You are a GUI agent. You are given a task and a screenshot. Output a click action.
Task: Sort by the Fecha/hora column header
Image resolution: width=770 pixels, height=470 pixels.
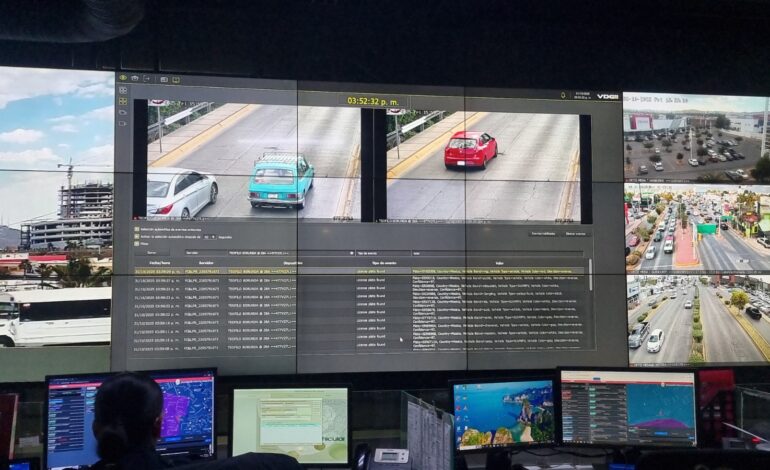pyautogui.click(x=159, y=263)
